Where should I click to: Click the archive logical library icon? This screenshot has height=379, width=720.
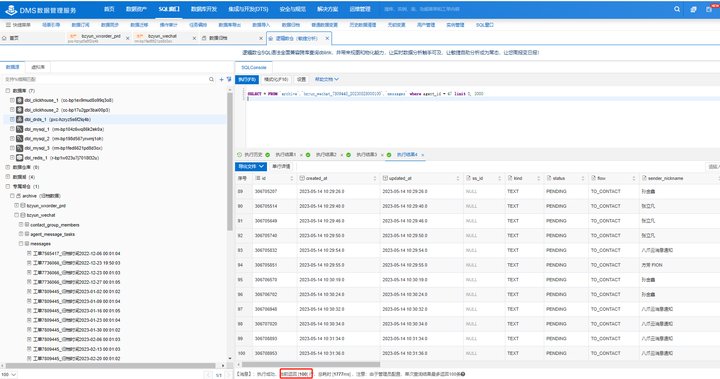click(18, 196)
